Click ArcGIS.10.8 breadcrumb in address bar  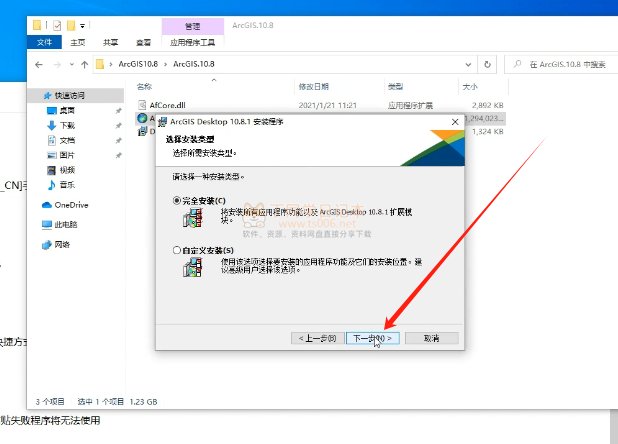194,64
